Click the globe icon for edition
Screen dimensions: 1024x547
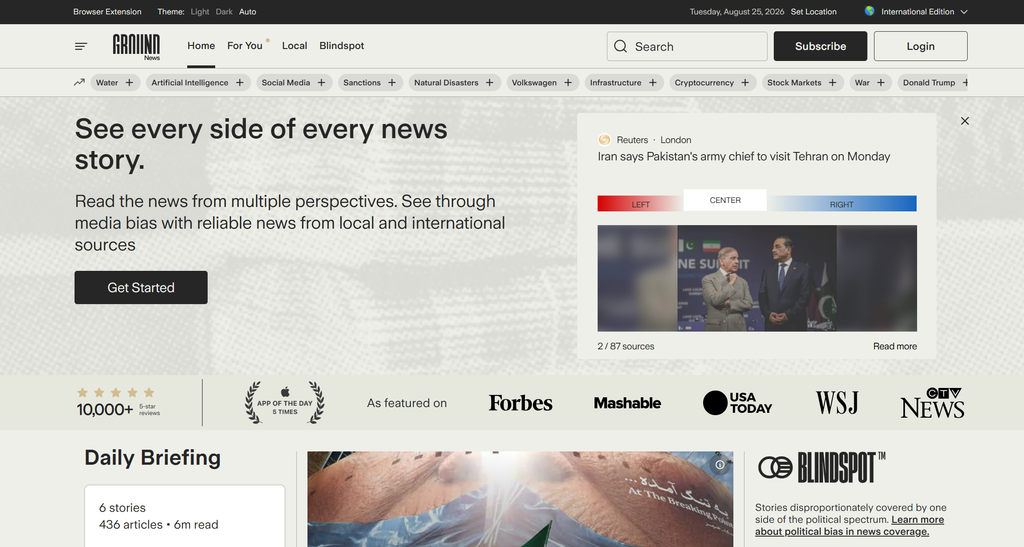pos(869,11)
